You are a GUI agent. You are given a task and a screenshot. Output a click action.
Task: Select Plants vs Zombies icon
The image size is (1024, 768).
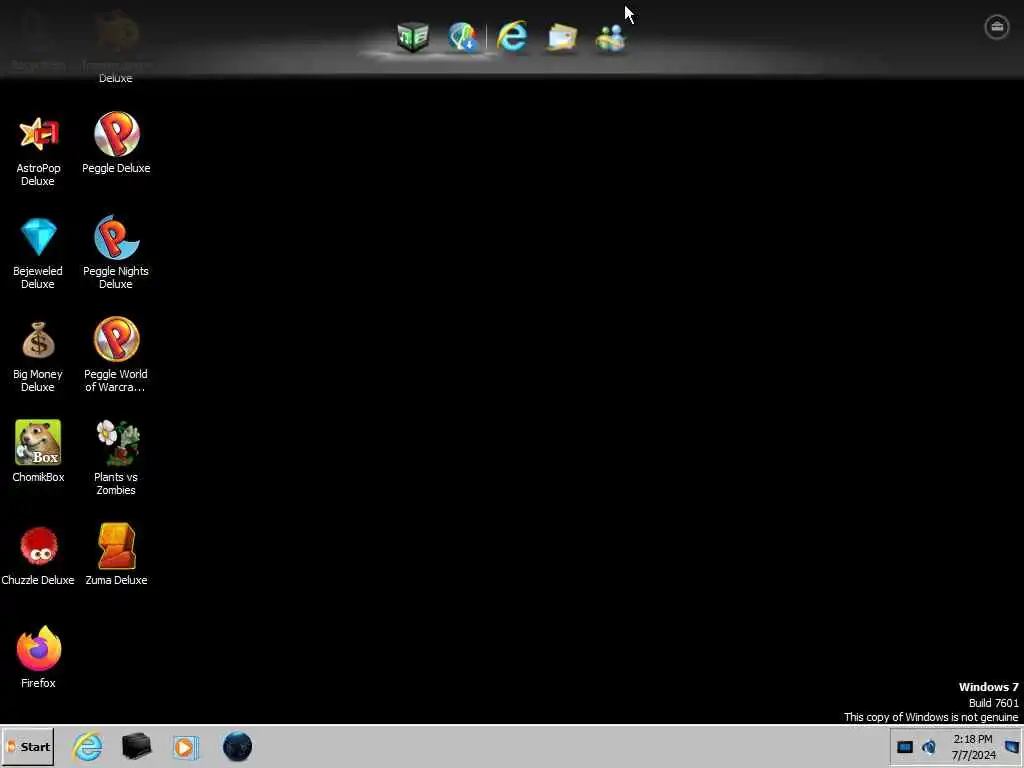click(116, 442)
